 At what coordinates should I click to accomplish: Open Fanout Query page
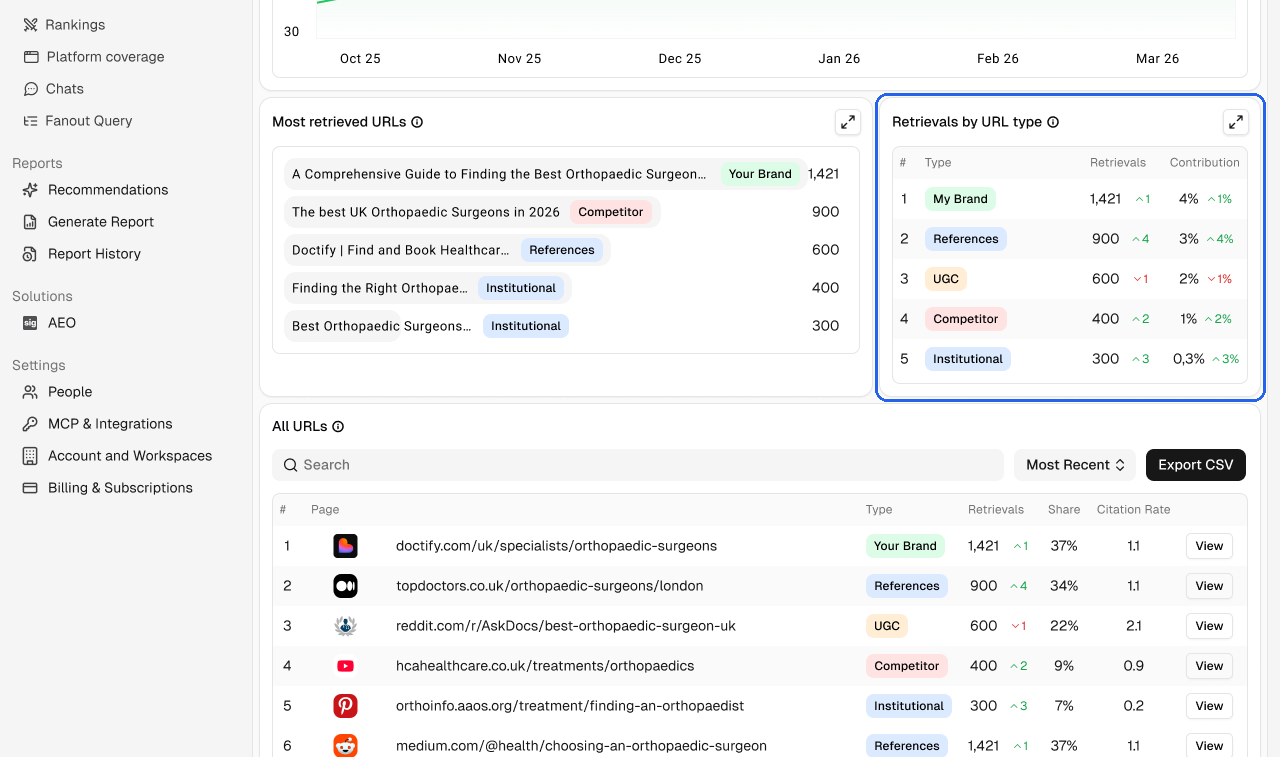click(x=78, y=121)
